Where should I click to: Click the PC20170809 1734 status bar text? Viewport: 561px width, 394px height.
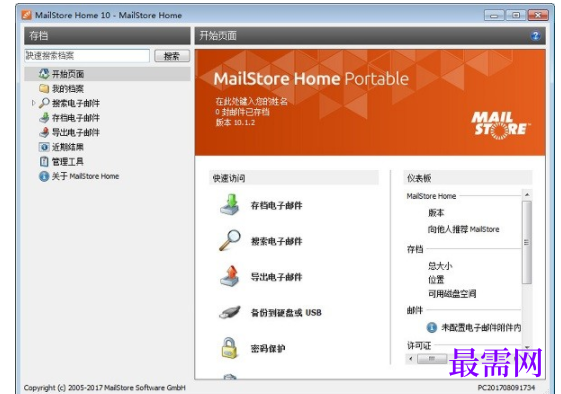pos(506,388)
